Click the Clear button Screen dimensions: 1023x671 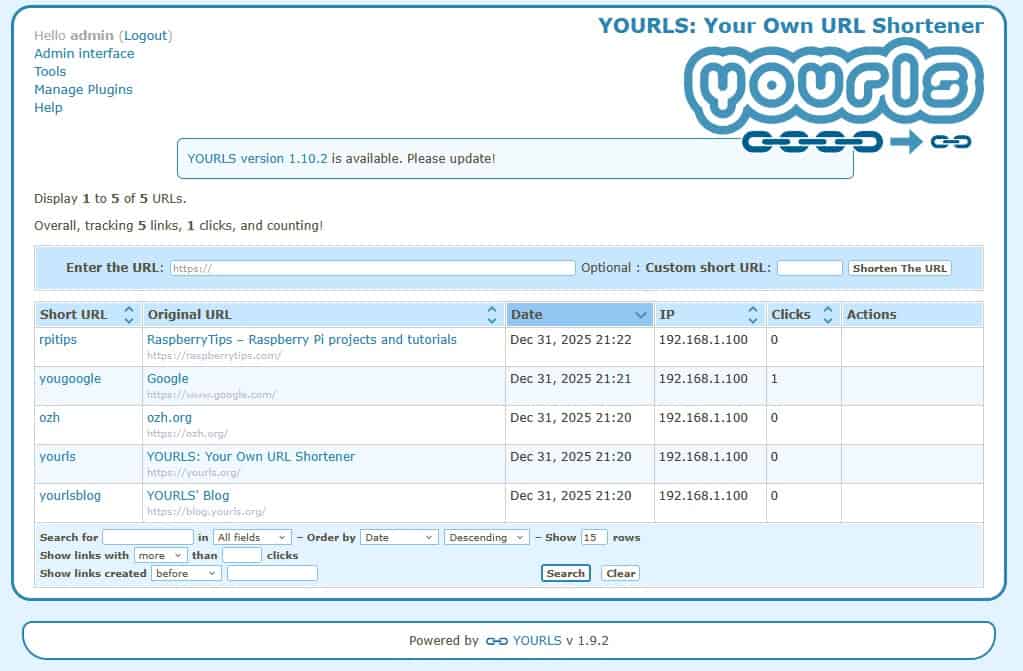(620, 574)
